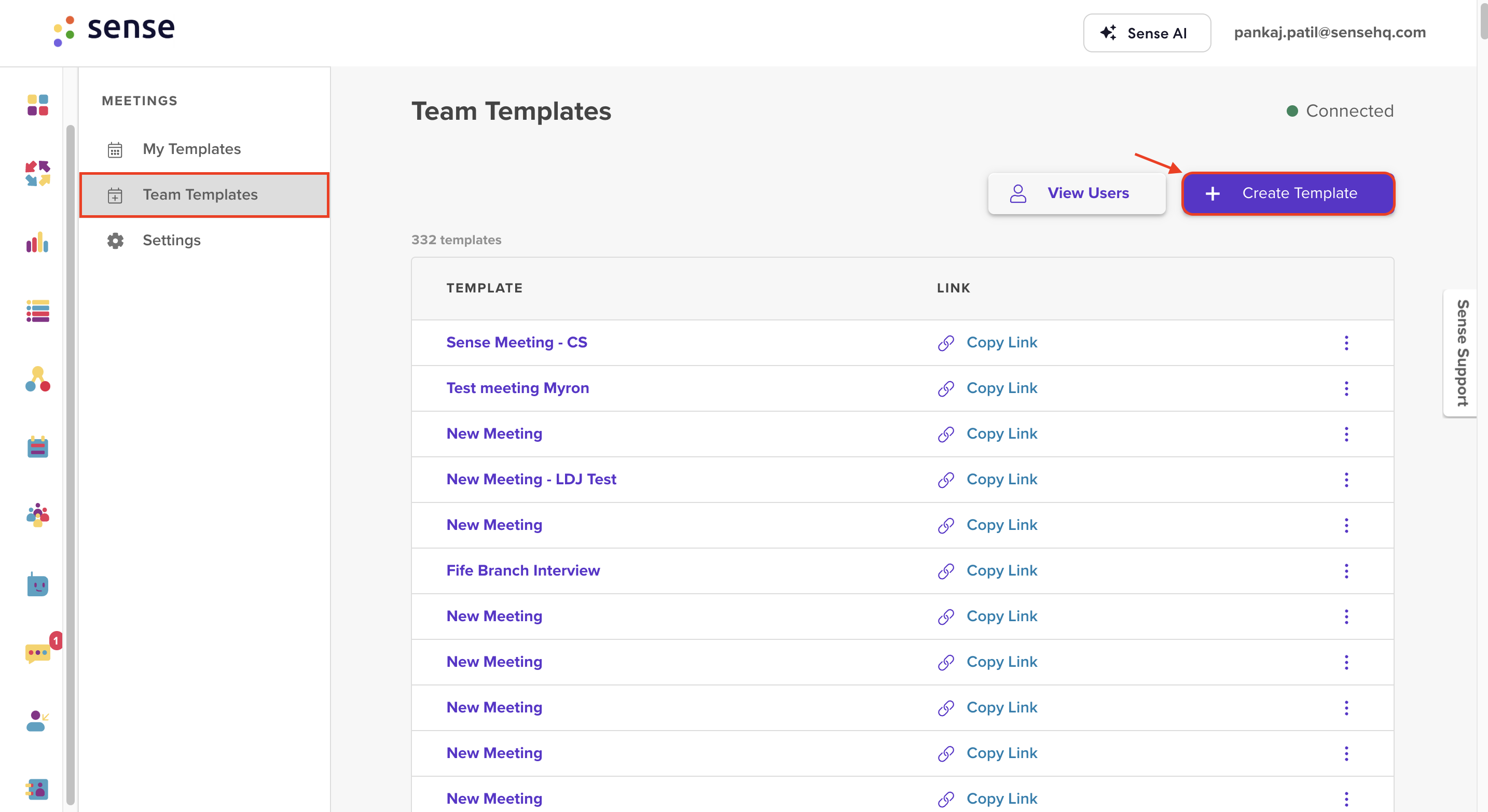Click the left sidebar vertical scrollbar
Viewport: 1488px width, 812px height.
point(71,465)
